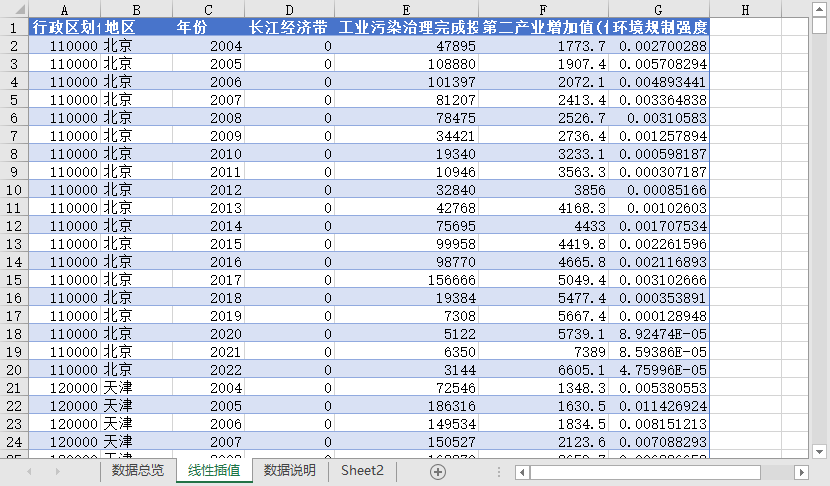Click 天津 cell in row 21
This screenshot has height=486, width=830.
(x=137, y=388)
